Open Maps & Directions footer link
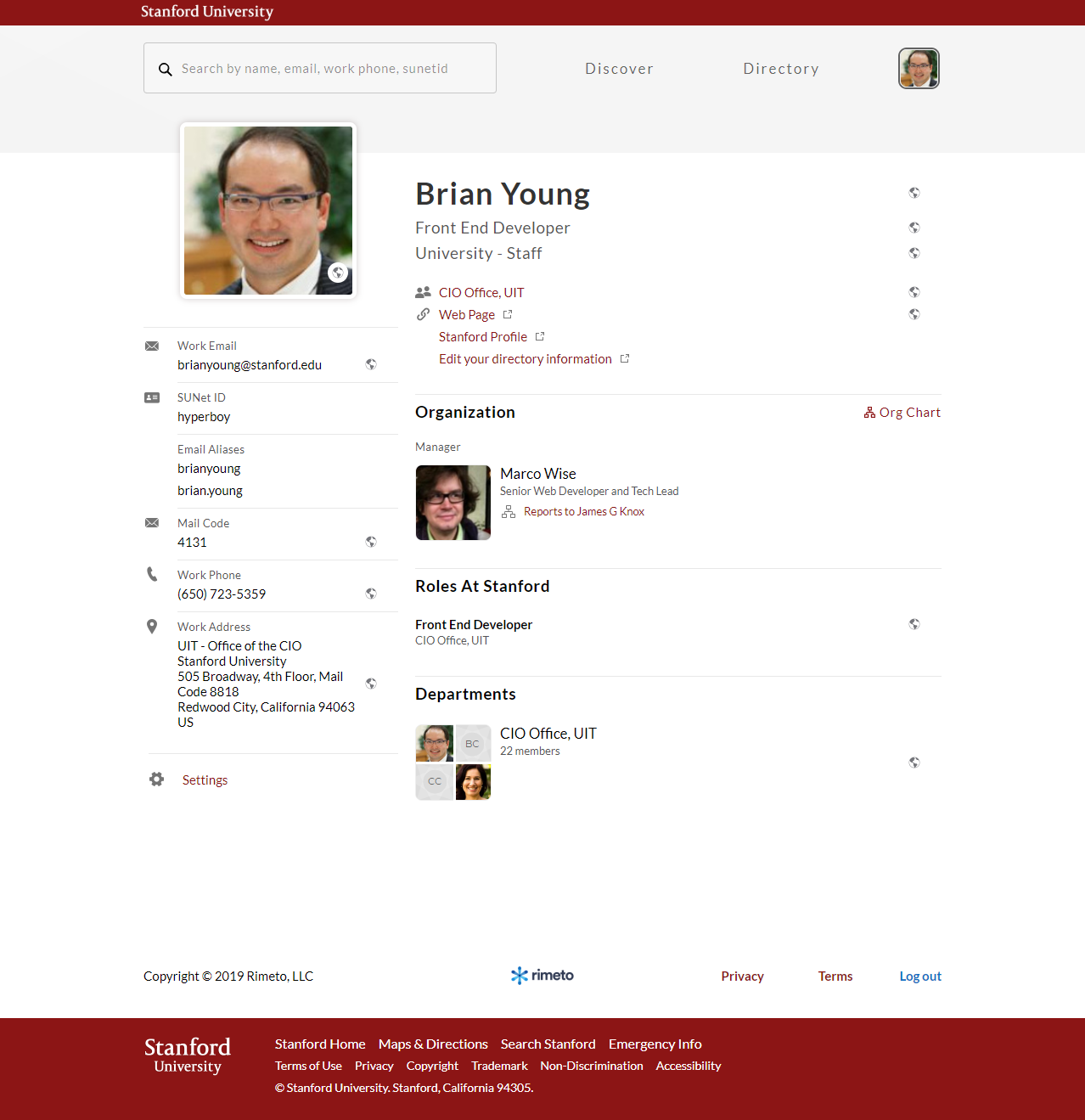Screen dimensions: 1085x1120 point(433,1044)
